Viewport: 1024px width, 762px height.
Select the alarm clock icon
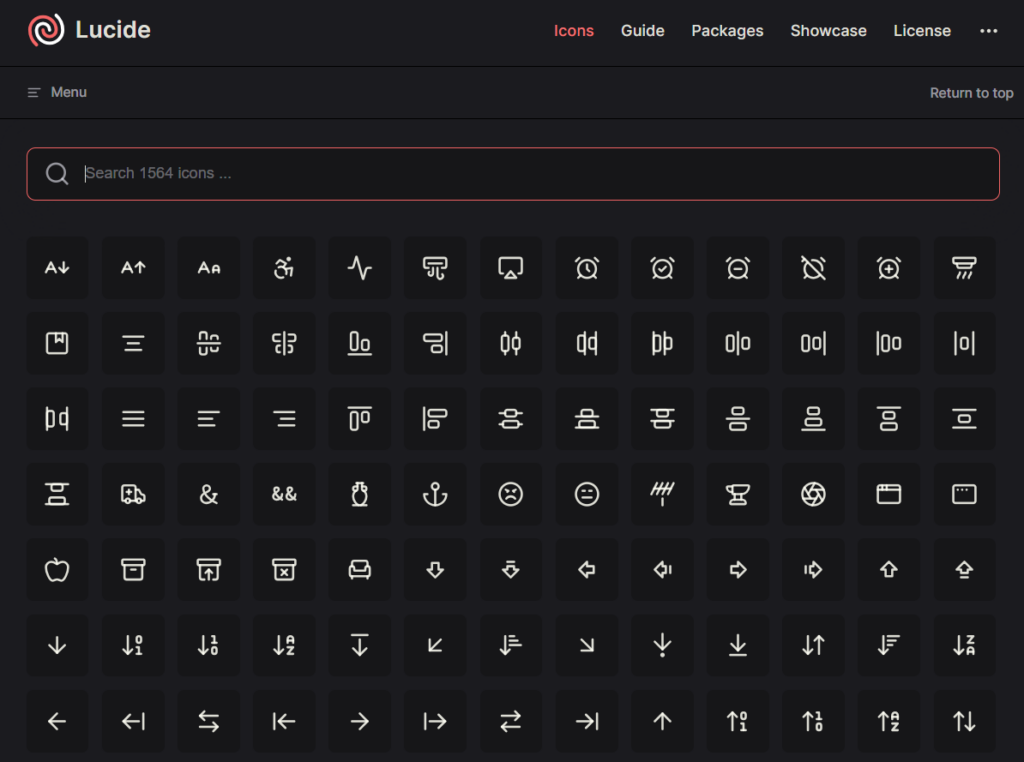click(587, 267)
